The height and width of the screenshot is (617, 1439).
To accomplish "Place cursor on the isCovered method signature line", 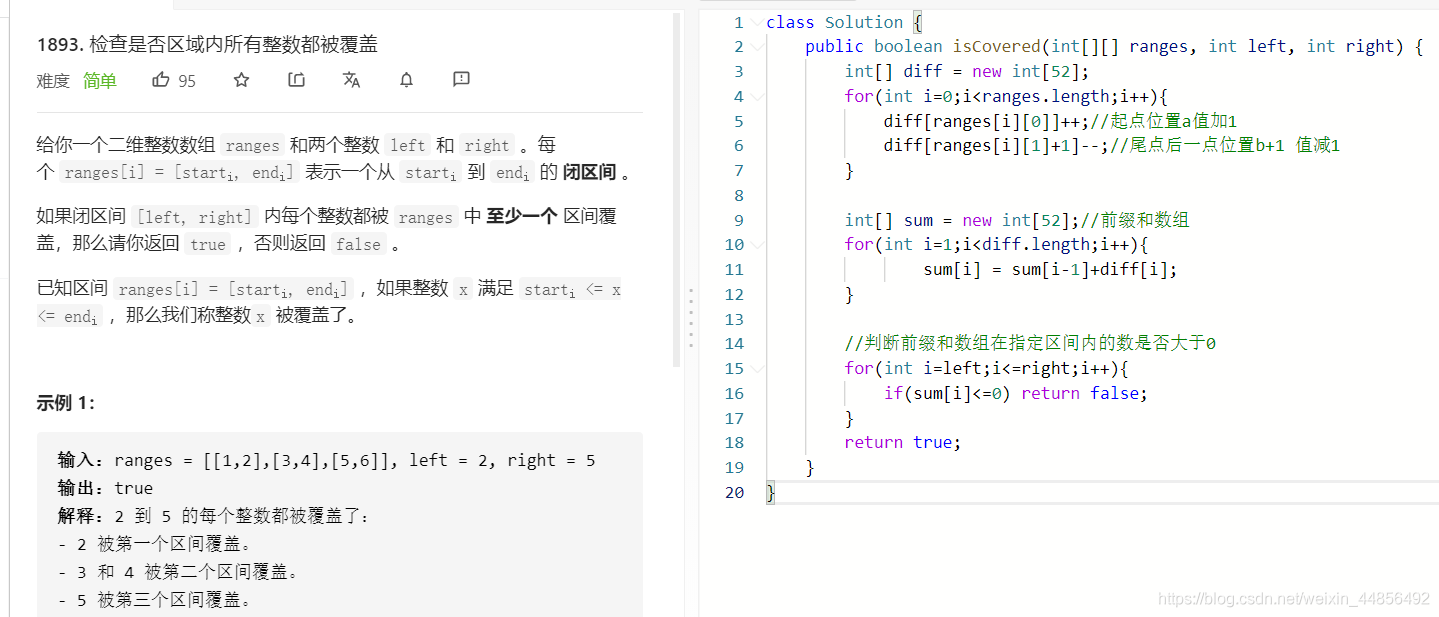I will coord(1114,47).
